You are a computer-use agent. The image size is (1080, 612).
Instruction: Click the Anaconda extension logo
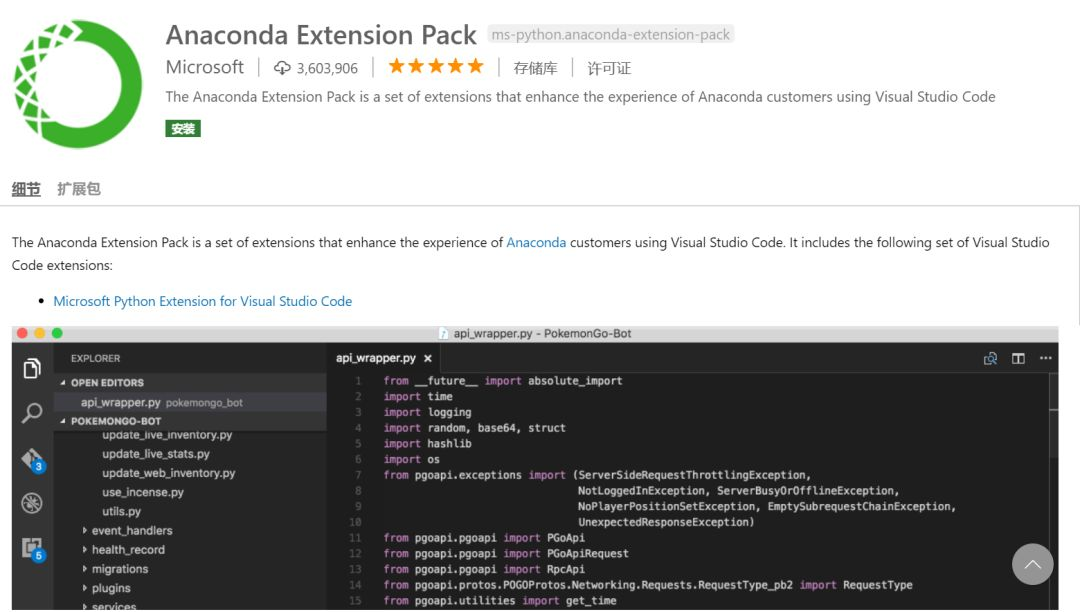tap(78, 83)
